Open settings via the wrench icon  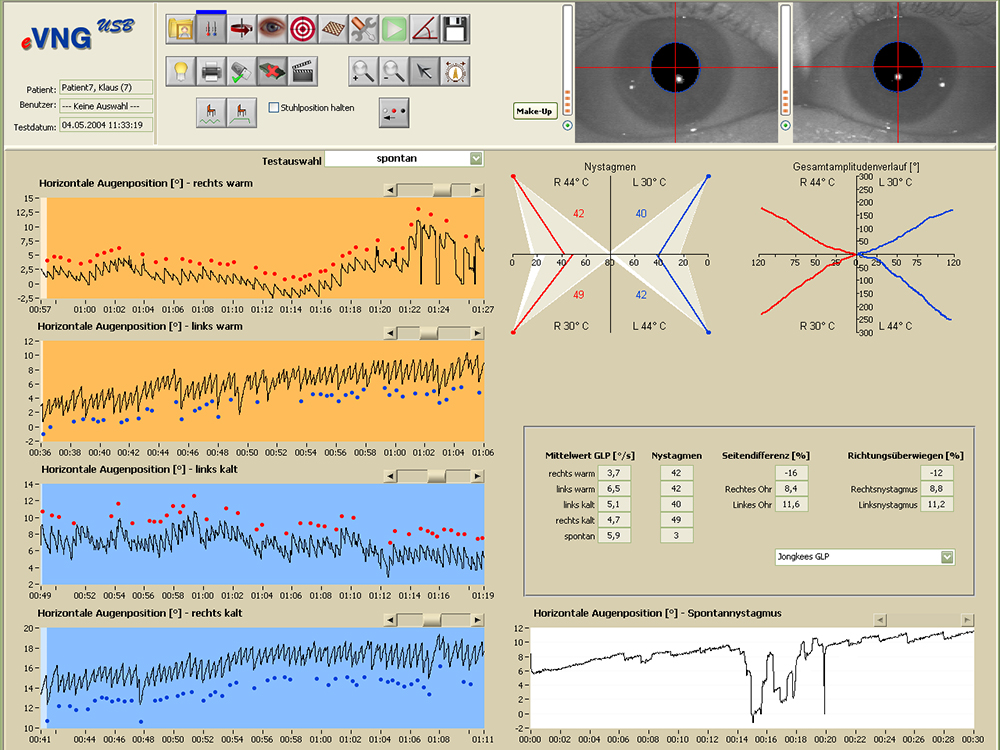tap(363, 29)
